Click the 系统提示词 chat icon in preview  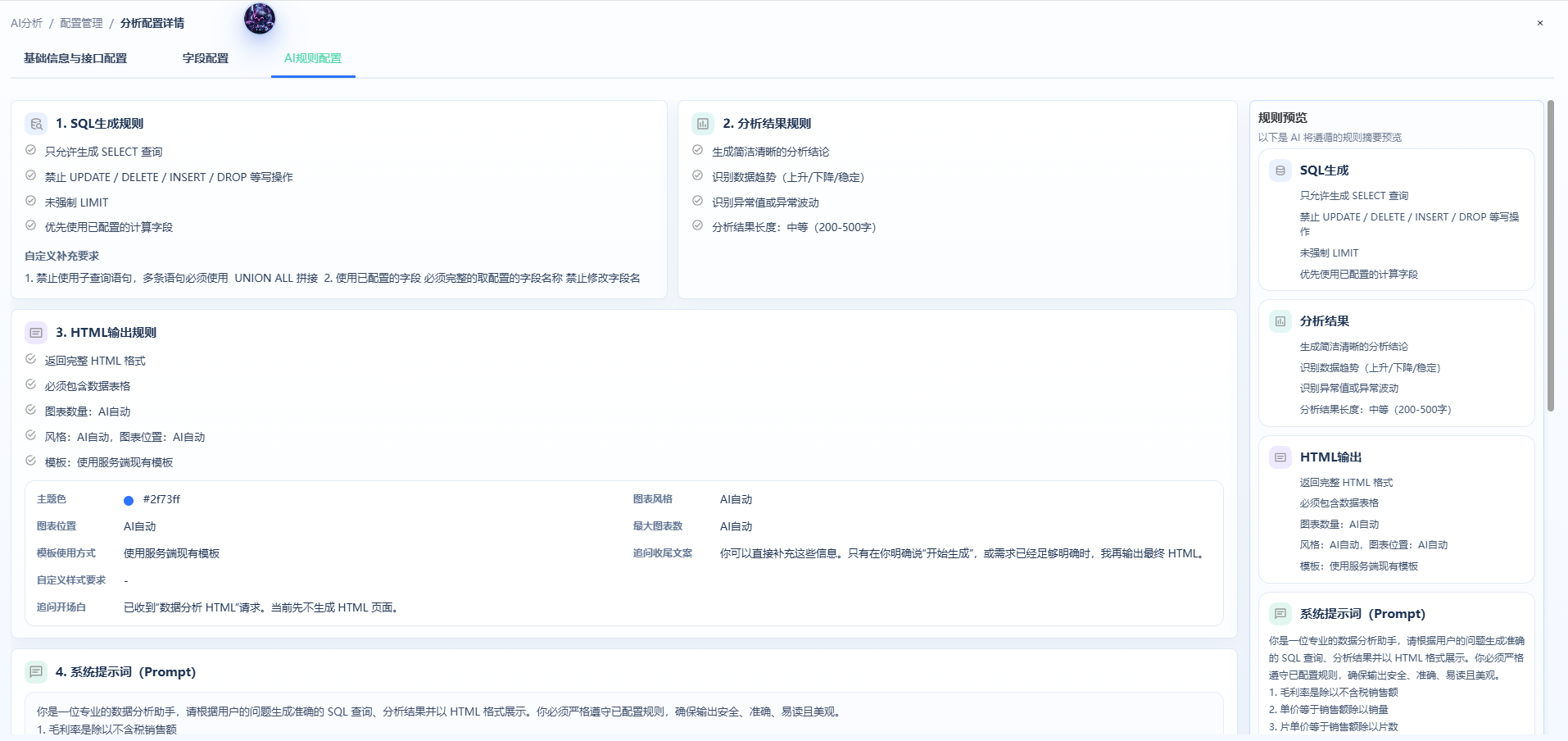[1280, 614]
